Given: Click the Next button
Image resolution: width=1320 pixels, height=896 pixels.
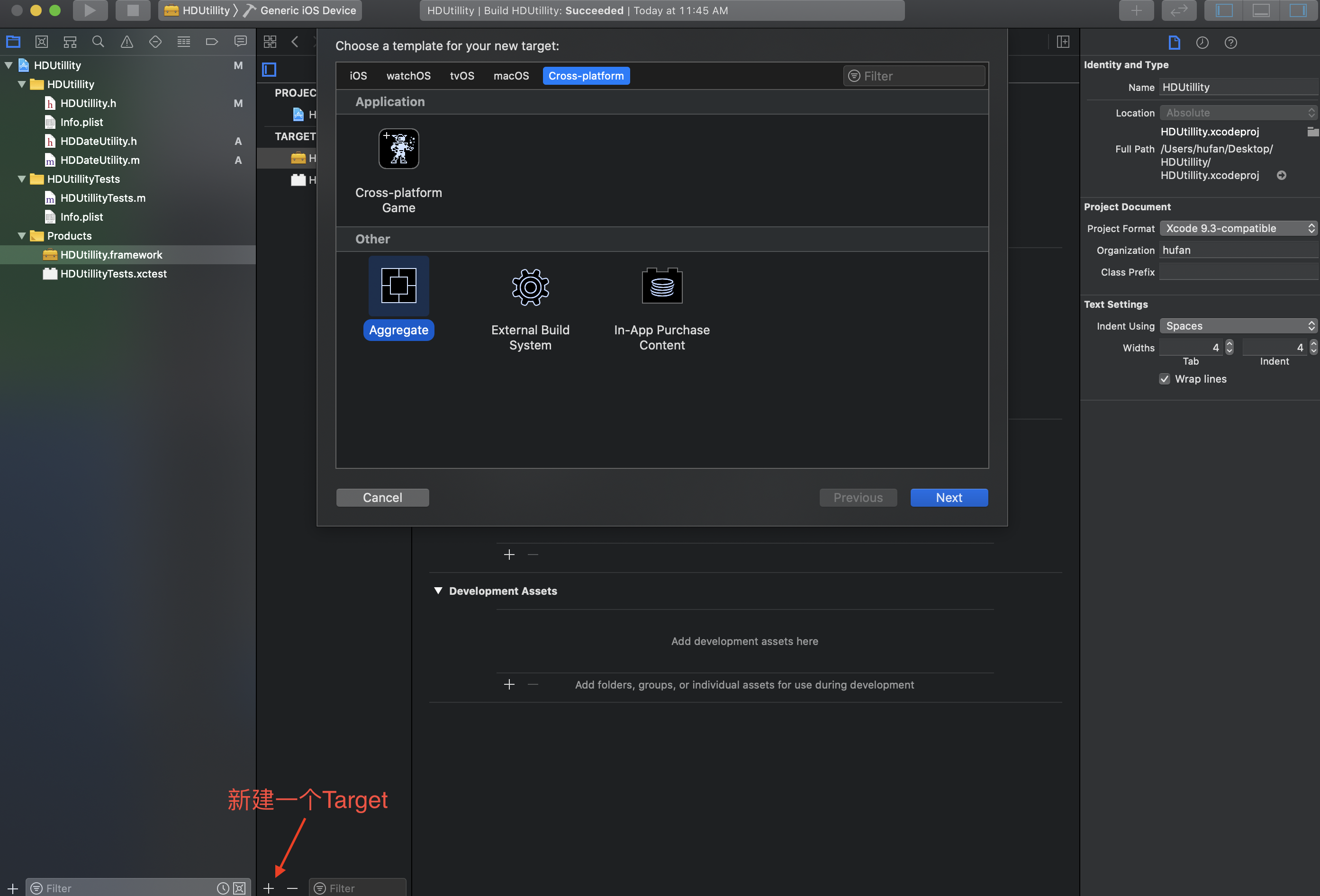Looking at the screenshot, I should [949, 497].
